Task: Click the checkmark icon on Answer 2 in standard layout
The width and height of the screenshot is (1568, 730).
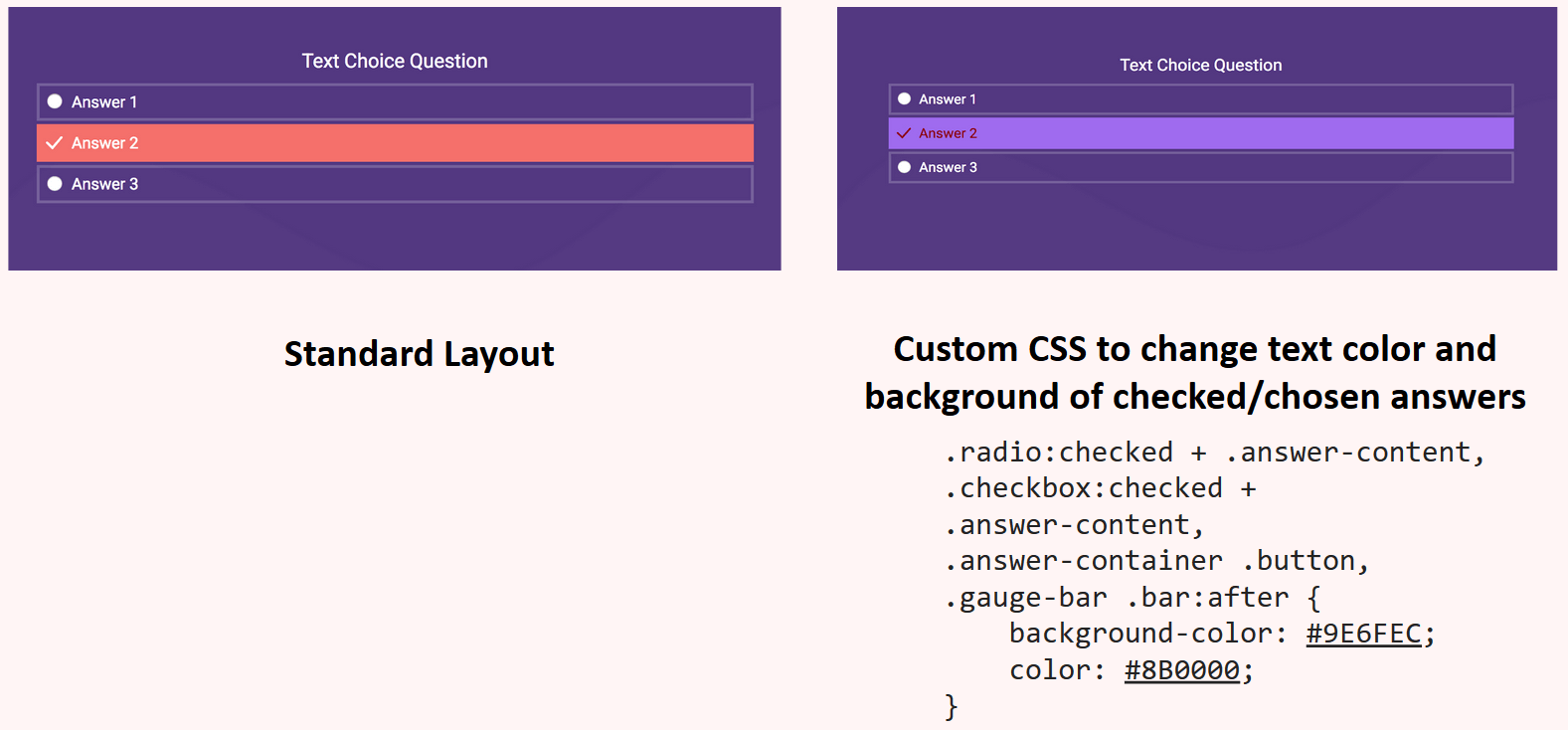Action: pos(55,142)
